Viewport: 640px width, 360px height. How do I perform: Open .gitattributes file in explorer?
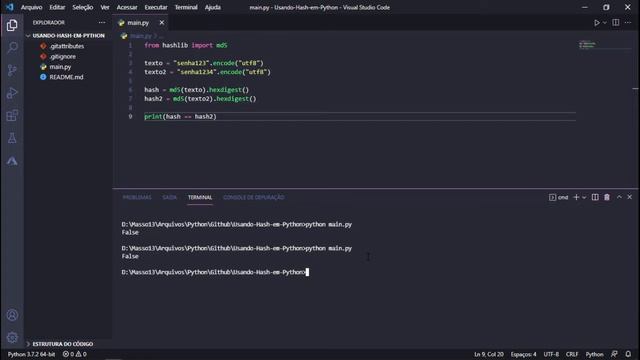click(x=67, y=46)
